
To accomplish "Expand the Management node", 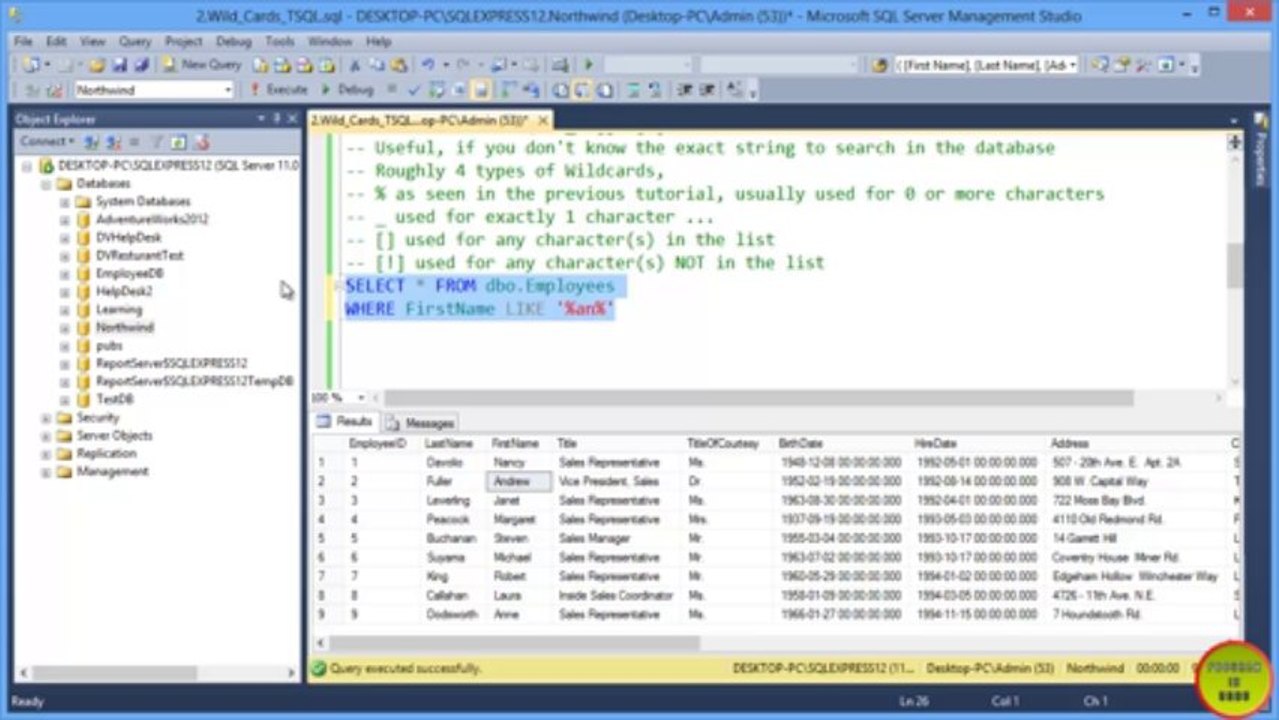I will [46, 472].
